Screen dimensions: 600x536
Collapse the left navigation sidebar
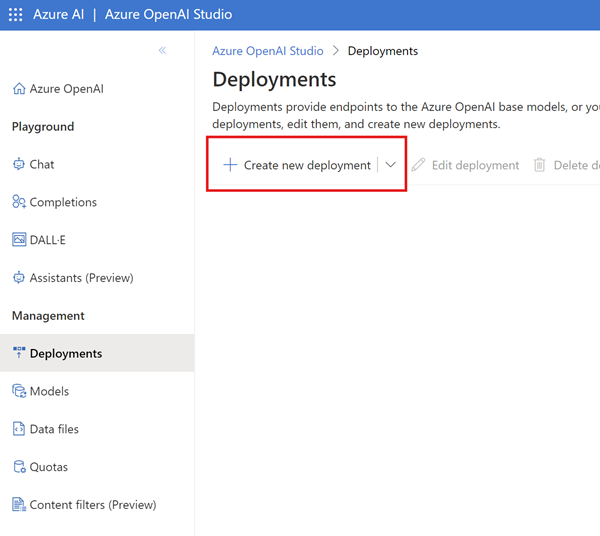tap(162, 51)
